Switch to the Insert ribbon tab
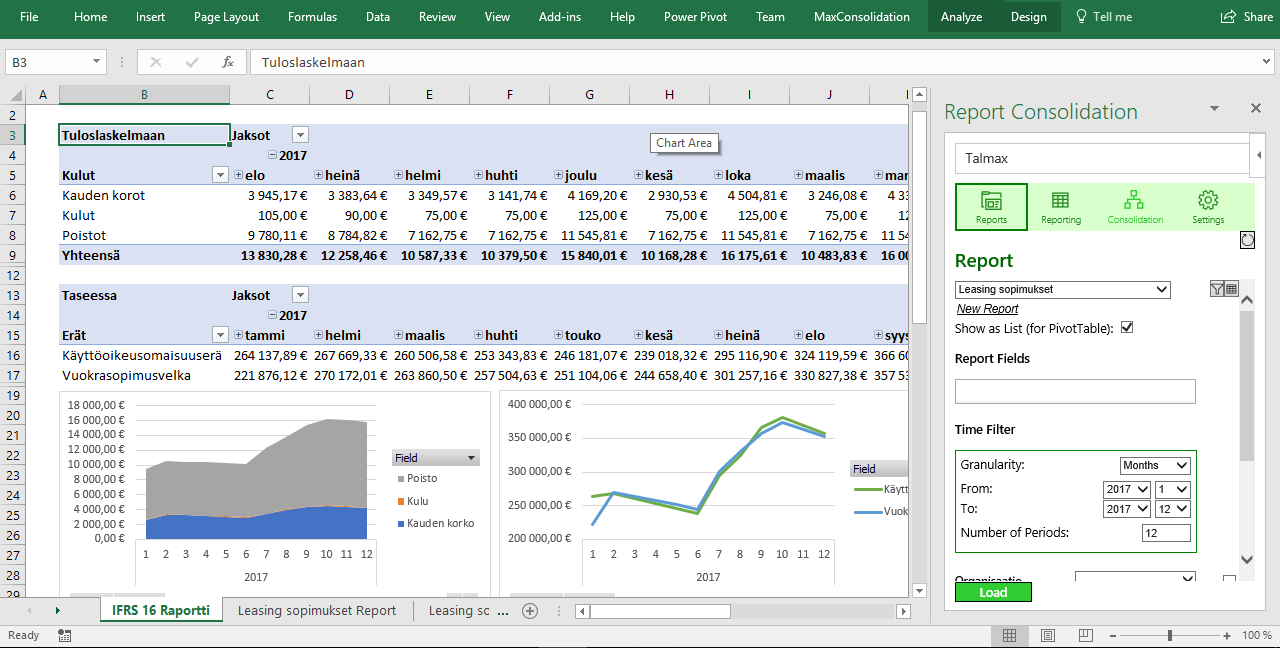The image size is (1280, 648). pyautogui.click(x=151, y=17)
